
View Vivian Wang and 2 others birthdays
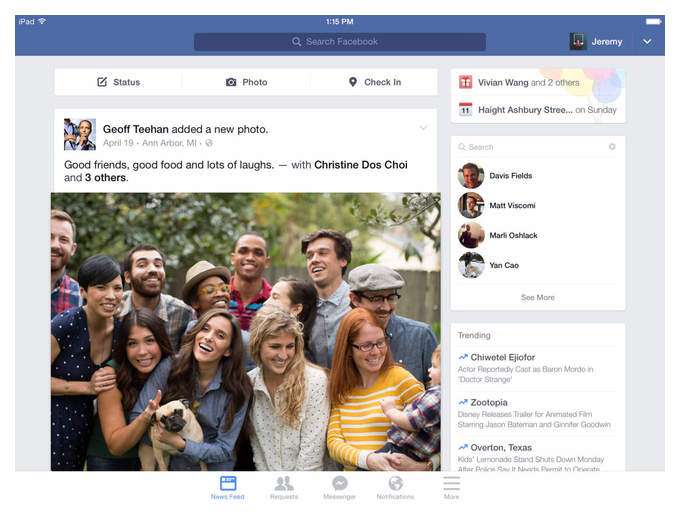click(529, 82)
